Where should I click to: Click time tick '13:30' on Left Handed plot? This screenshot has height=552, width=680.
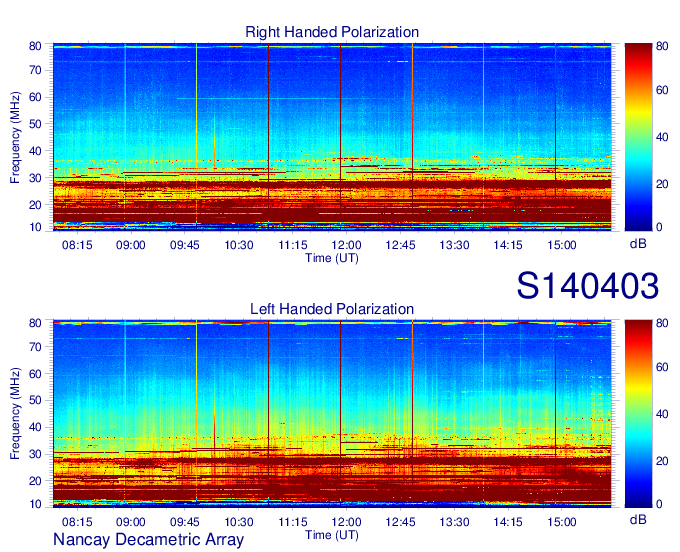[x=454, y=522]
